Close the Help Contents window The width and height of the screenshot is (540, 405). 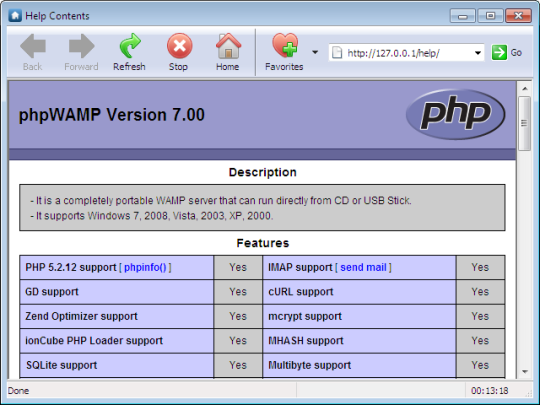pos(518,16)
